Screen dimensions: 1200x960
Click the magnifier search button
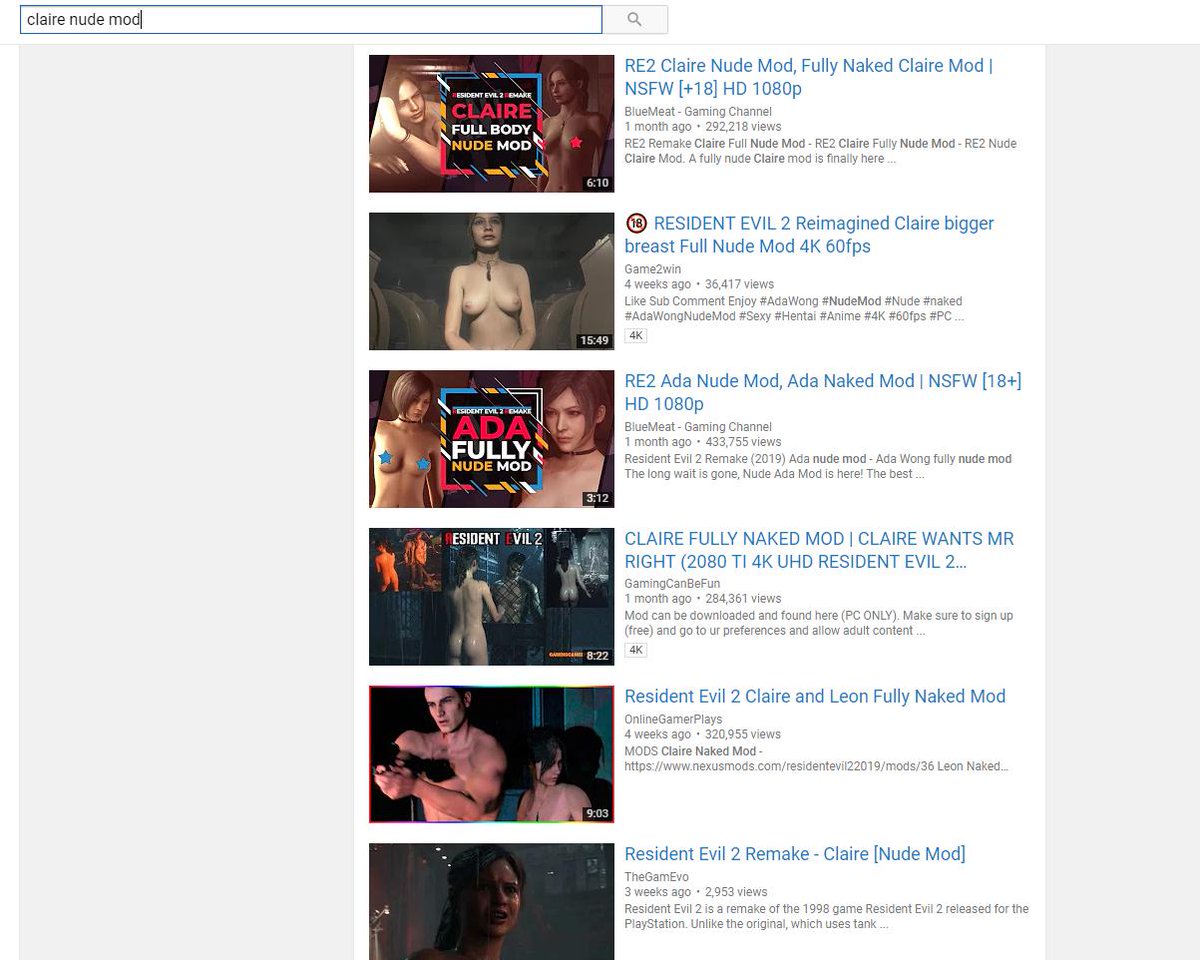coord(635,19)
